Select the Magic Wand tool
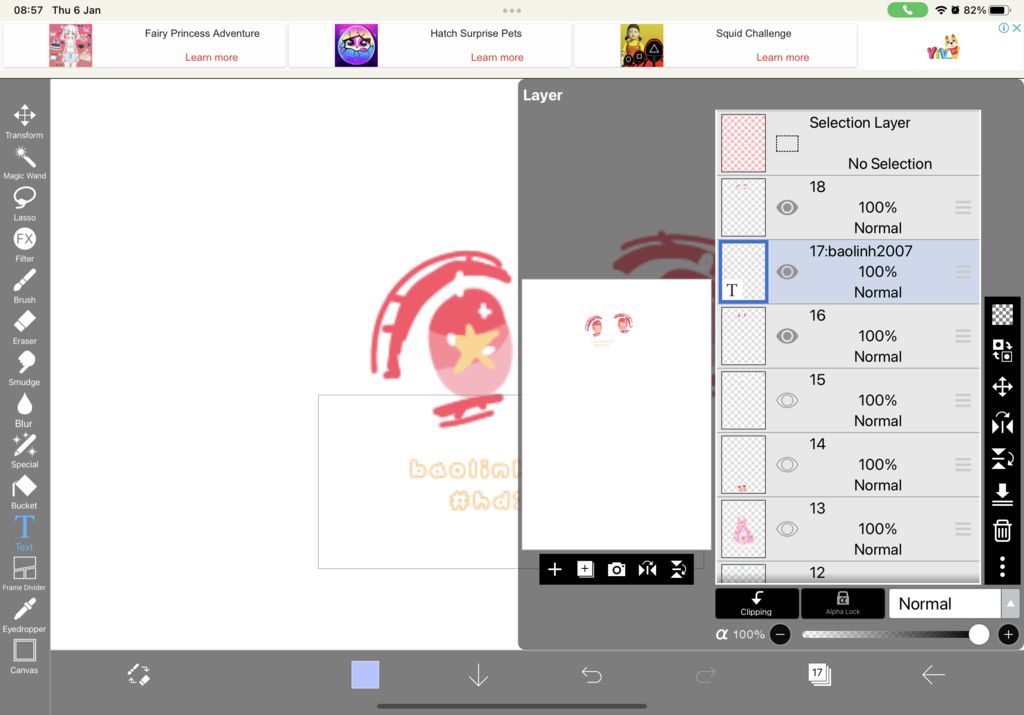The width and height of the screenshot is (1024, 715). pyautogui.click(x=24, y=162)
